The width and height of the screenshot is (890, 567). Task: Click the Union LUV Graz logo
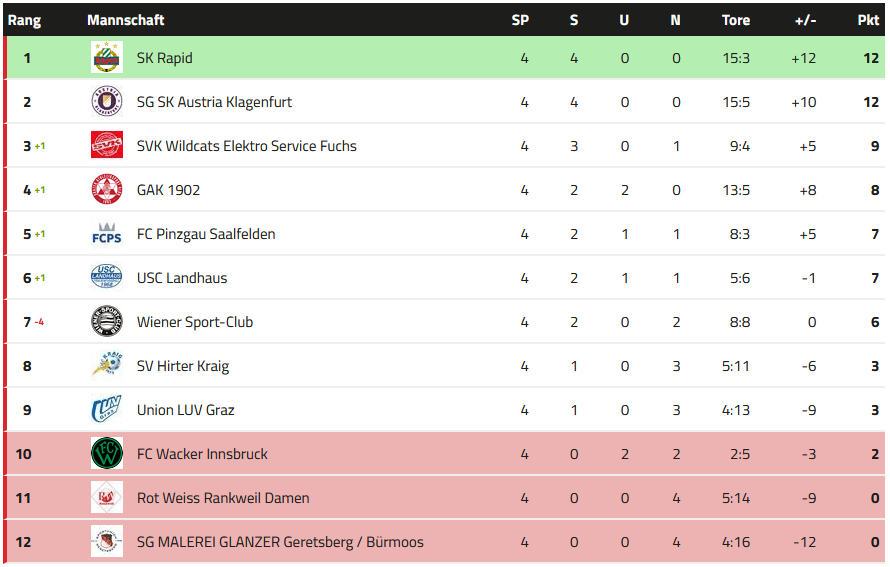[x=107, y=410]
